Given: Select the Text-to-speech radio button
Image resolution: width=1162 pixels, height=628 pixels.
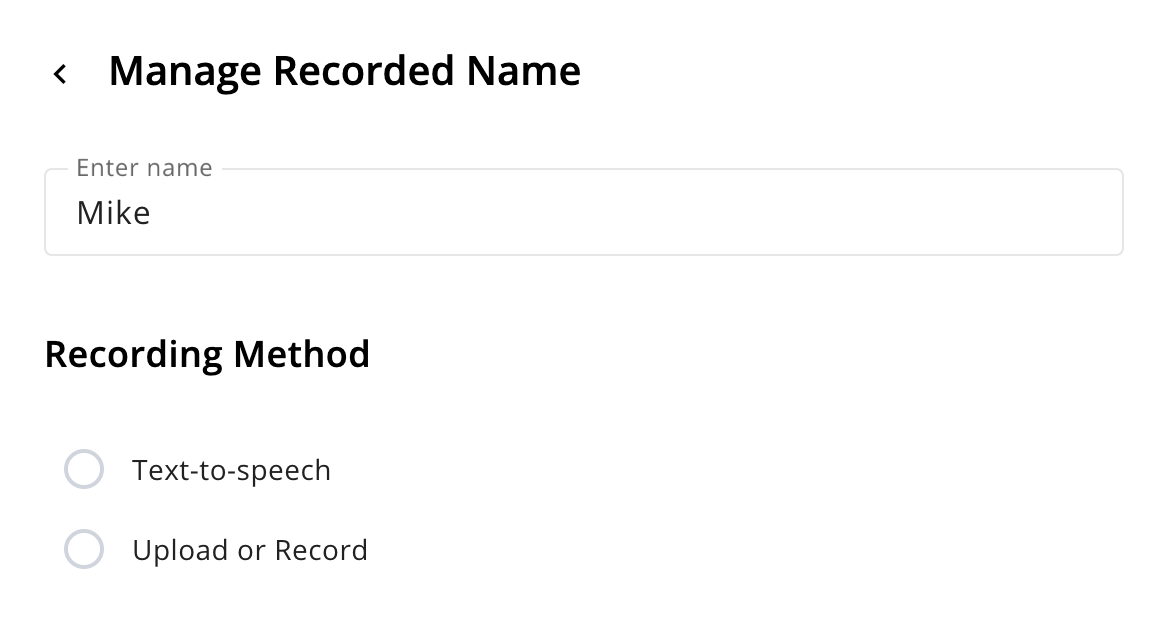Looking at the screenshot, I should (x=84, y=469).
